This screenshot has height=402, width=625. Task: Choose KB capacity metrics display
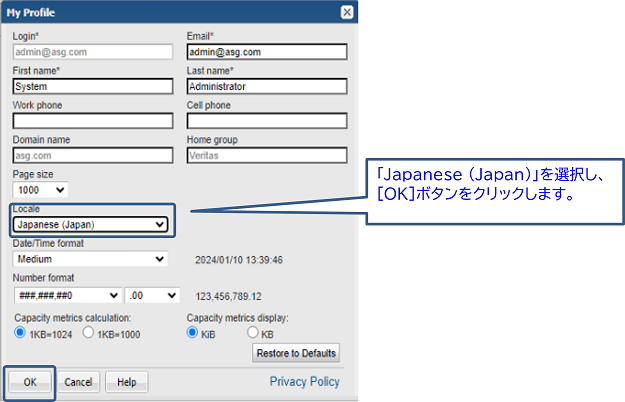tap(252, 333)
